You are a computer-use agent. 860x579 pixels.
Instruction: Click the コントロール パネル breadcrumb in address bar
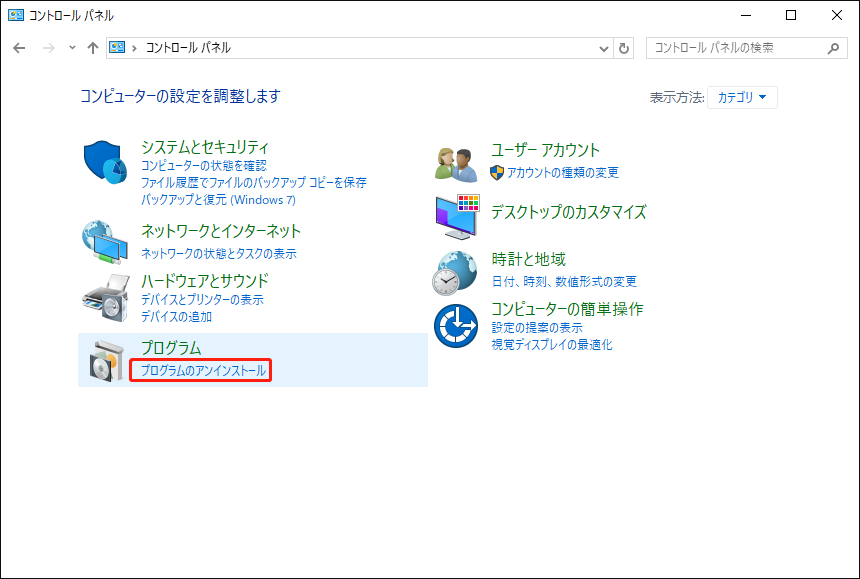point(188,48)
